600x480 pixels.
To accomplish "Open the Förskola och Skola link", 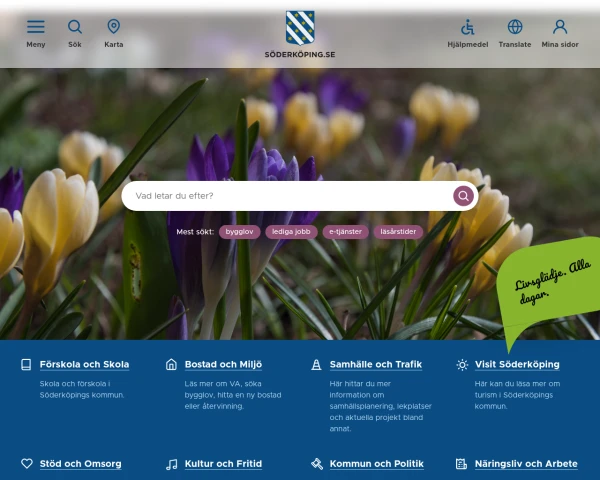I will tap(85, 364).
